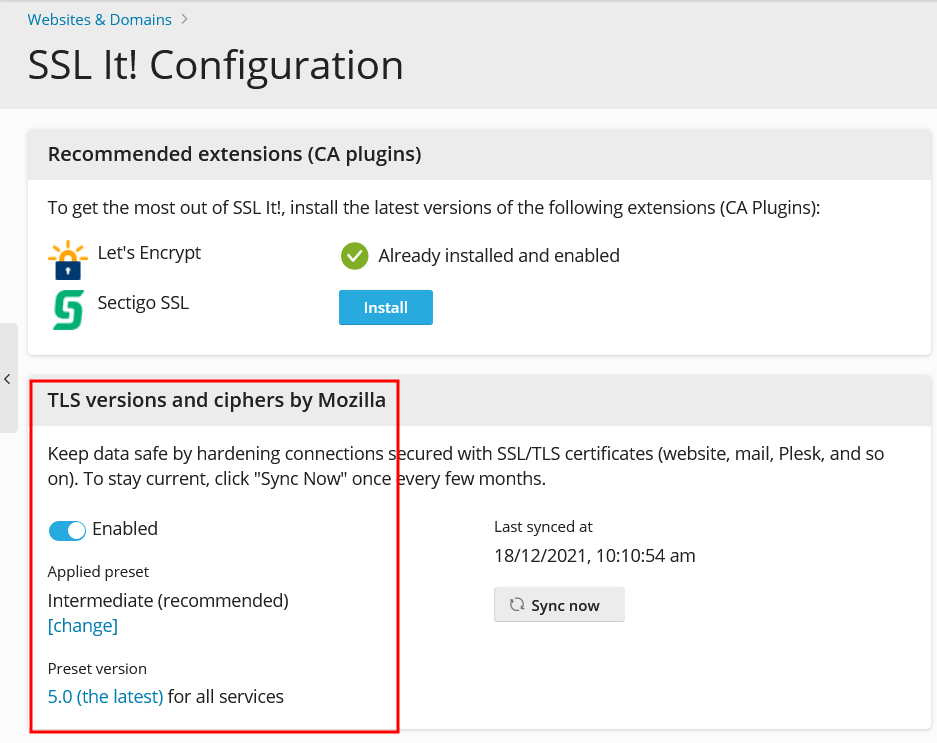
Task: Click the circular arrows icon in Sync now
Action: pyautogui.click(x=517, y=605)
